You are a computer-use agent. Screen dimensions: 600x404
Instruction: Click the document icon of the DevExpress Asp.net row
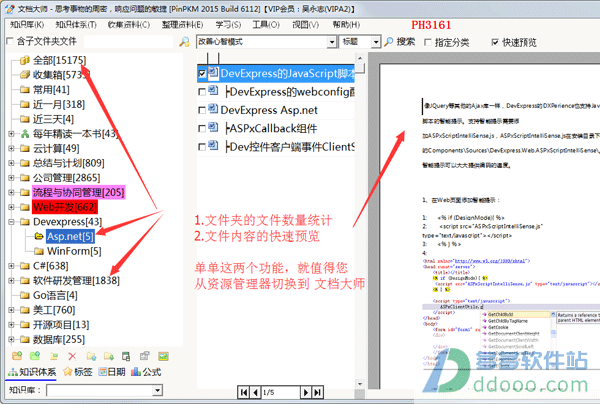pyautogui.click(x=213, y=109)
